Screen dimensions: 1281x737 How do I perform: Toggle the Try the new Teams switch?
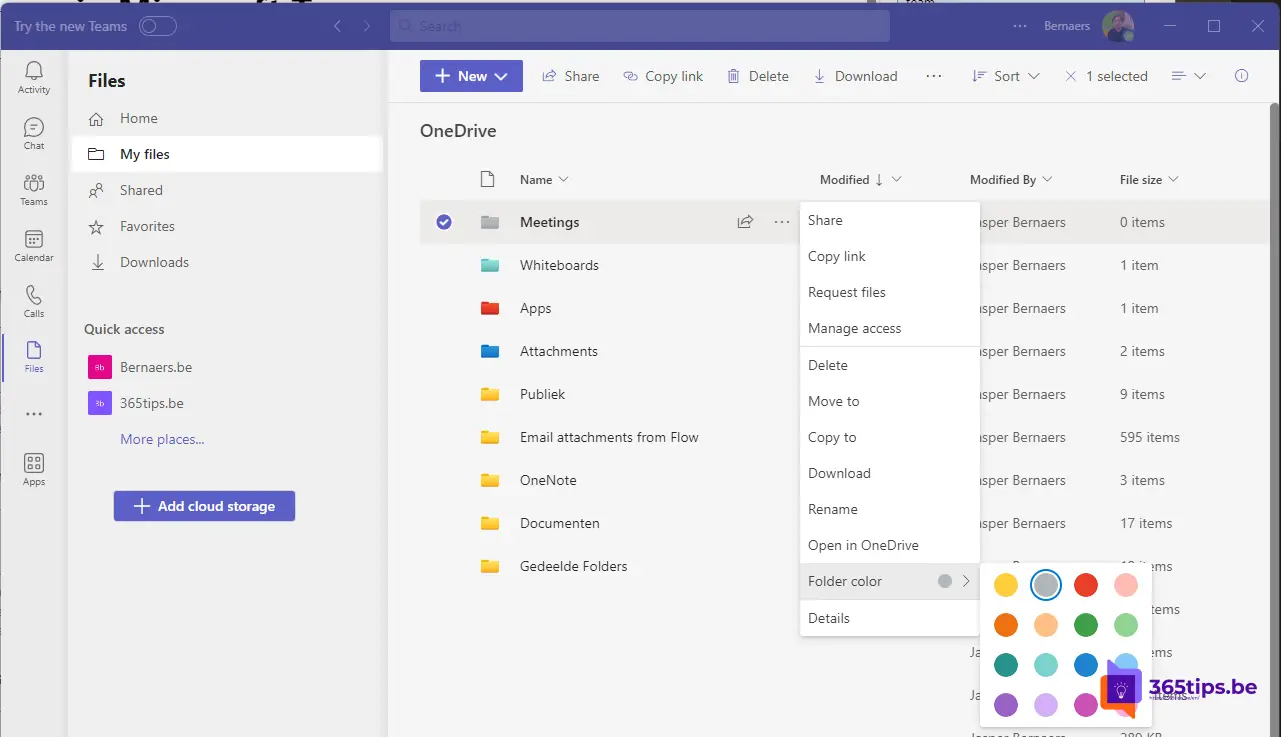[x=158, y=26]
